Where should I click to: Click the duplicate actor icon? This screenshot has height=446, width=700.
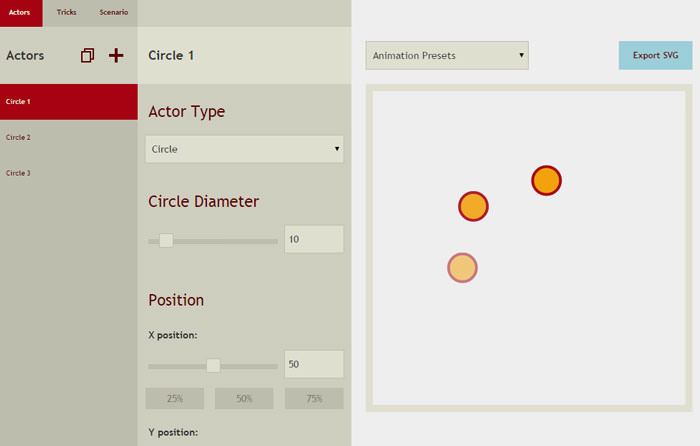[x=87, y=56]
